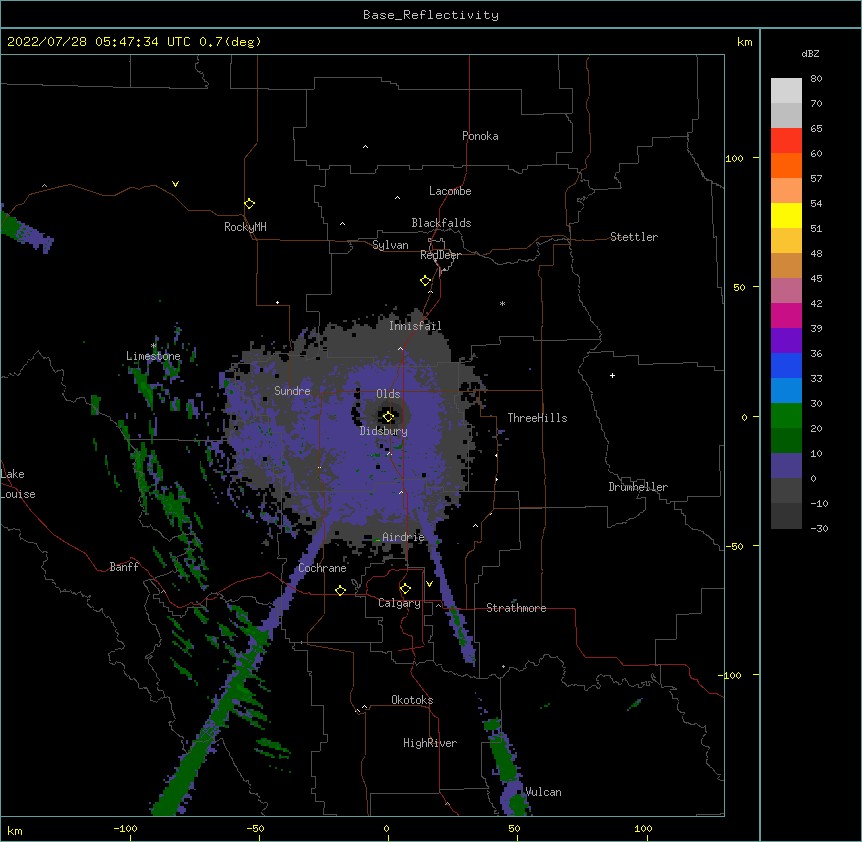
Task: Click the -30 value in the dBZ legend
Action: point(819,528)
